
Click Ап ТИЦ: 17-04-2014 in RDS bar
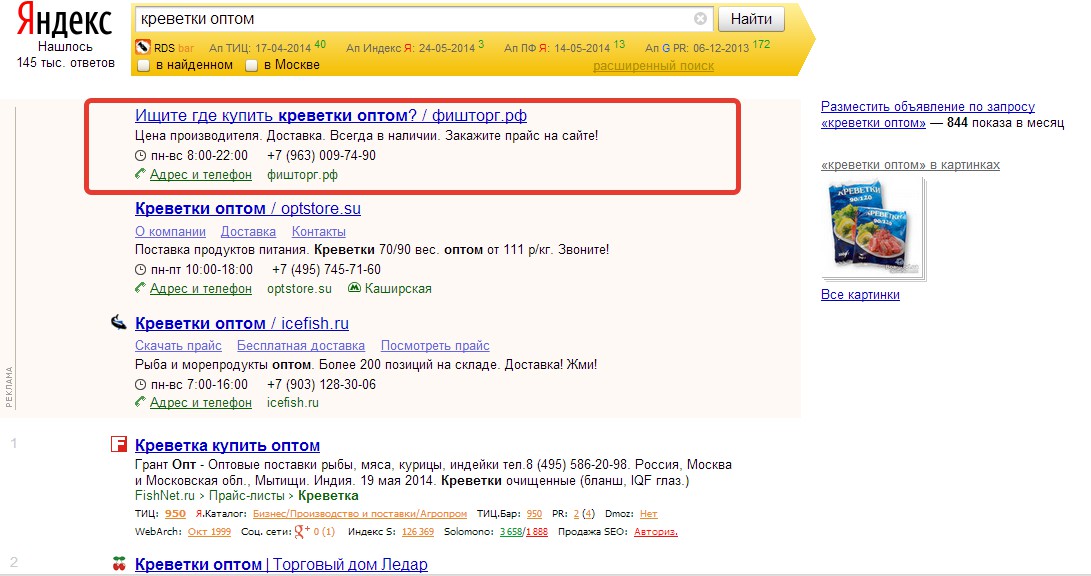(x=260, y=48)
